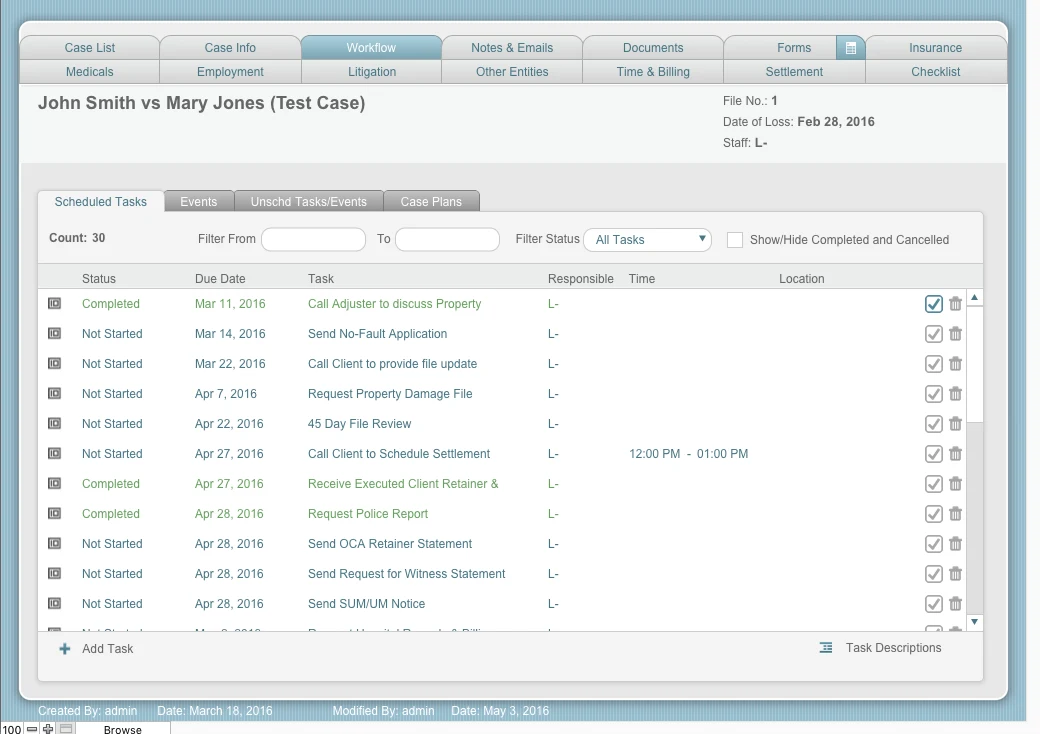Delete the Receive Executed Client Retainer task
The image size is (1040, 734).
pos(955,483)
